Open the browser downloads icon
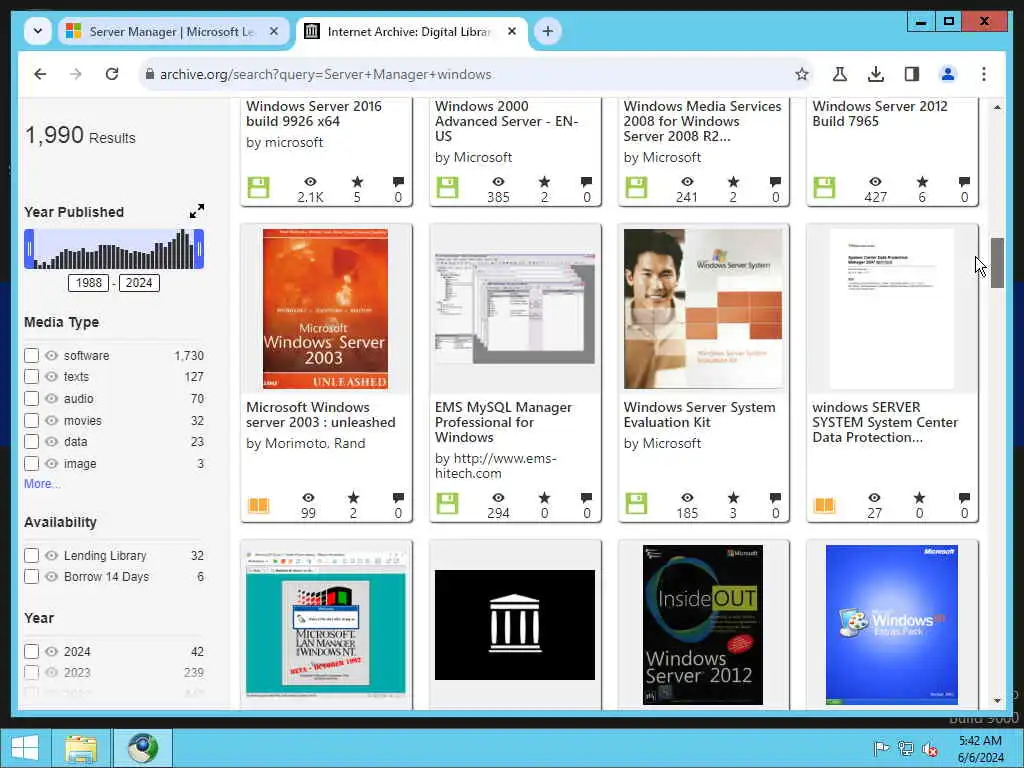1024x768 pixels. click(x=876, y=74)
